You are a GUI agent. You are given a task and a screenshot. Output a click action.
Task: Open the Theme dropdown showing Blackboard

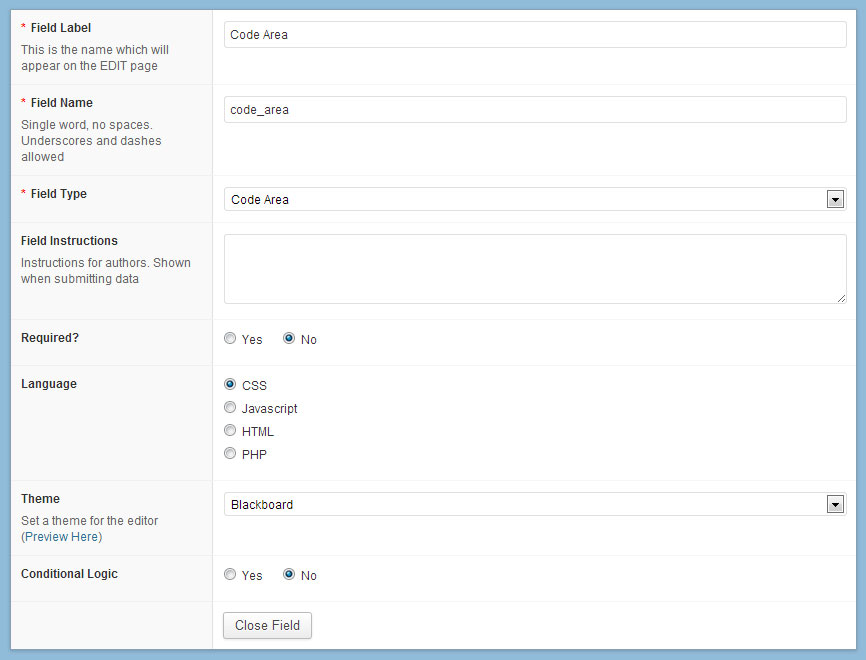click(x=535, y=504)
